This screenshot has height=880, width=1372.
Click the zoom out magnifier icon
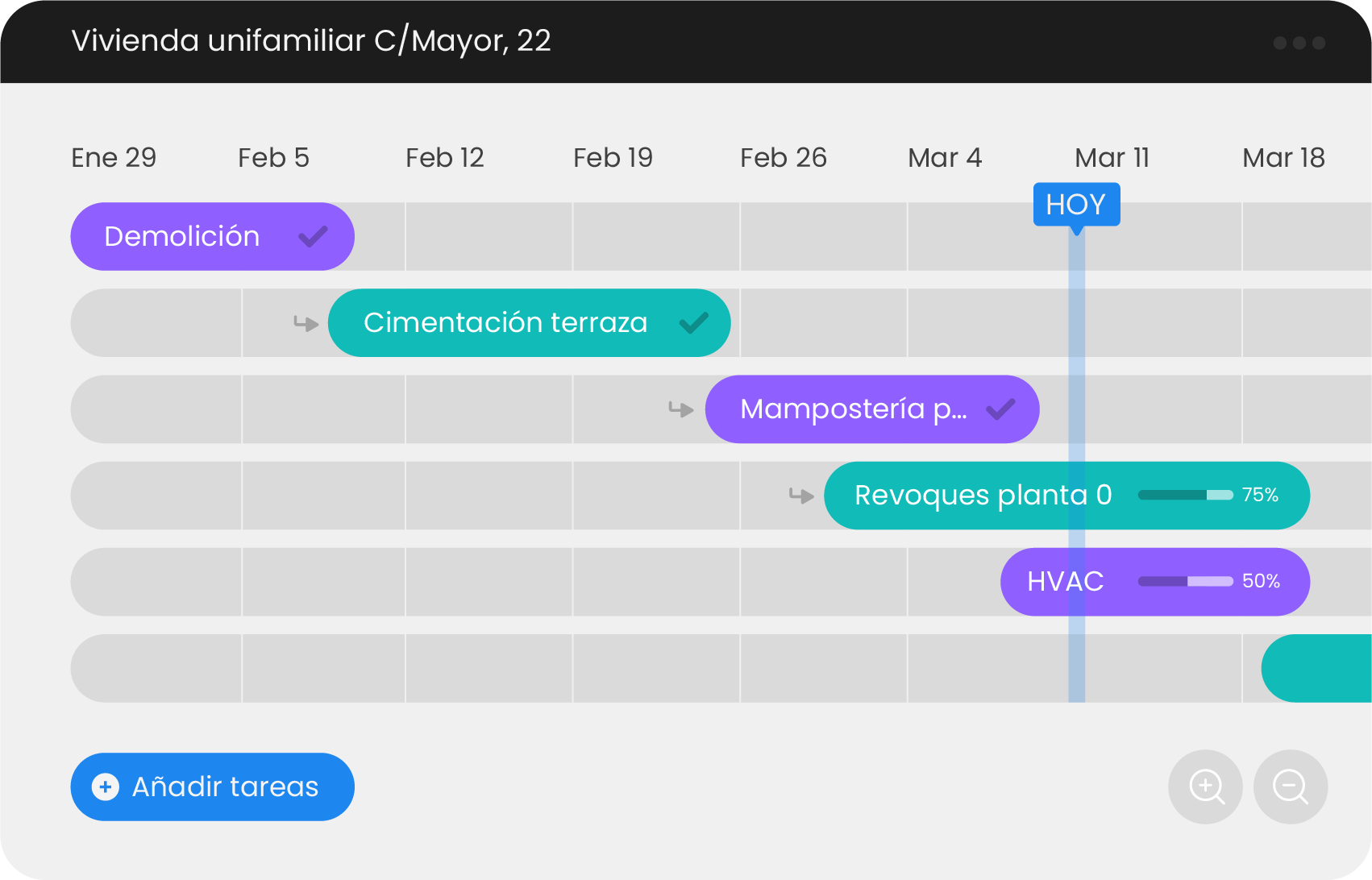(x=1290, y=787)
